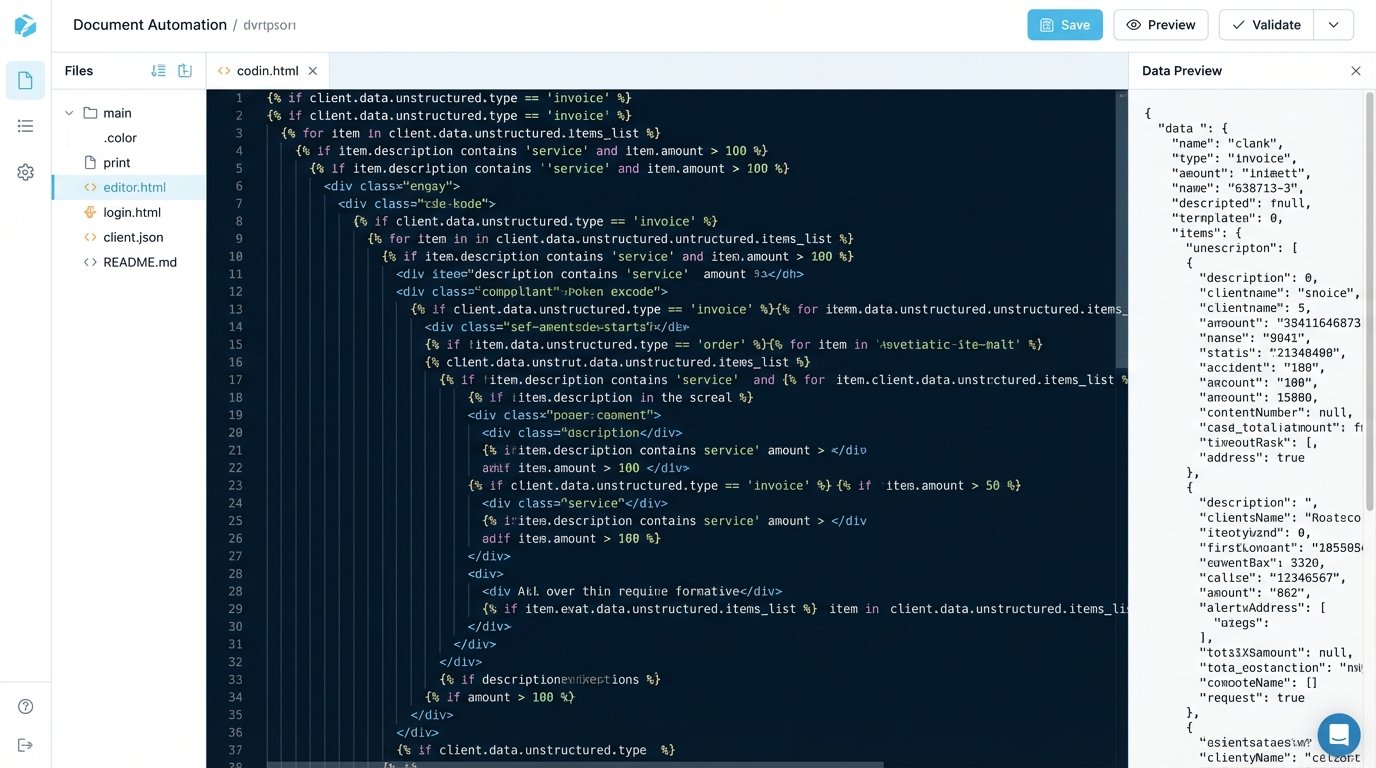Click the Preview button
The image size is (1376, 768).
[x=1161, y=25]
